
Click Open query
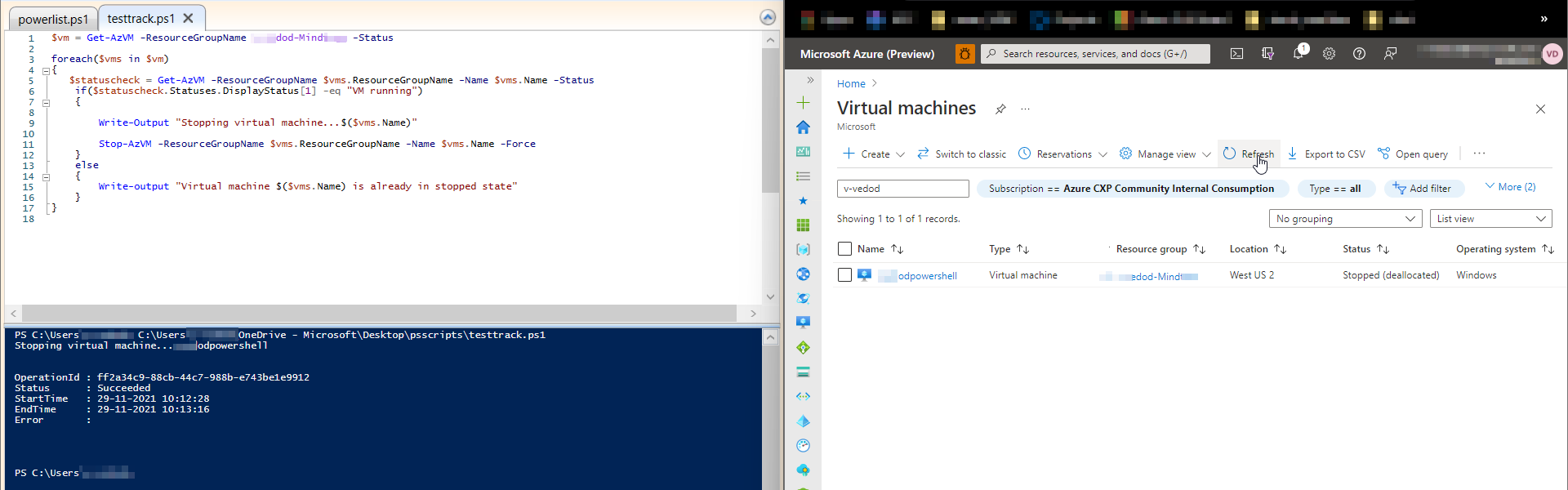coord(1412,154)
